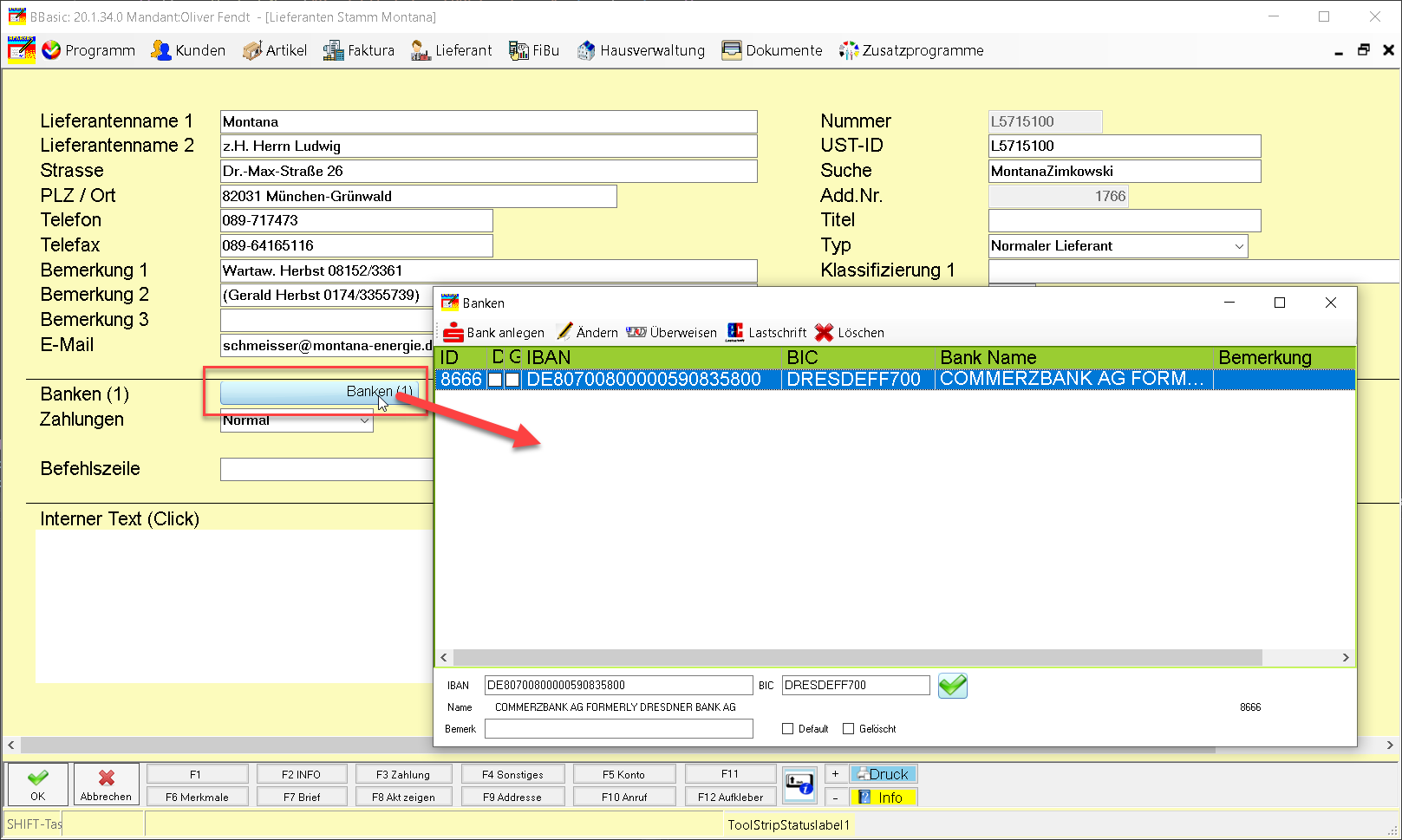The image size is (1402, 840).
Task: Open the Kunden menu
Action: 188,50
